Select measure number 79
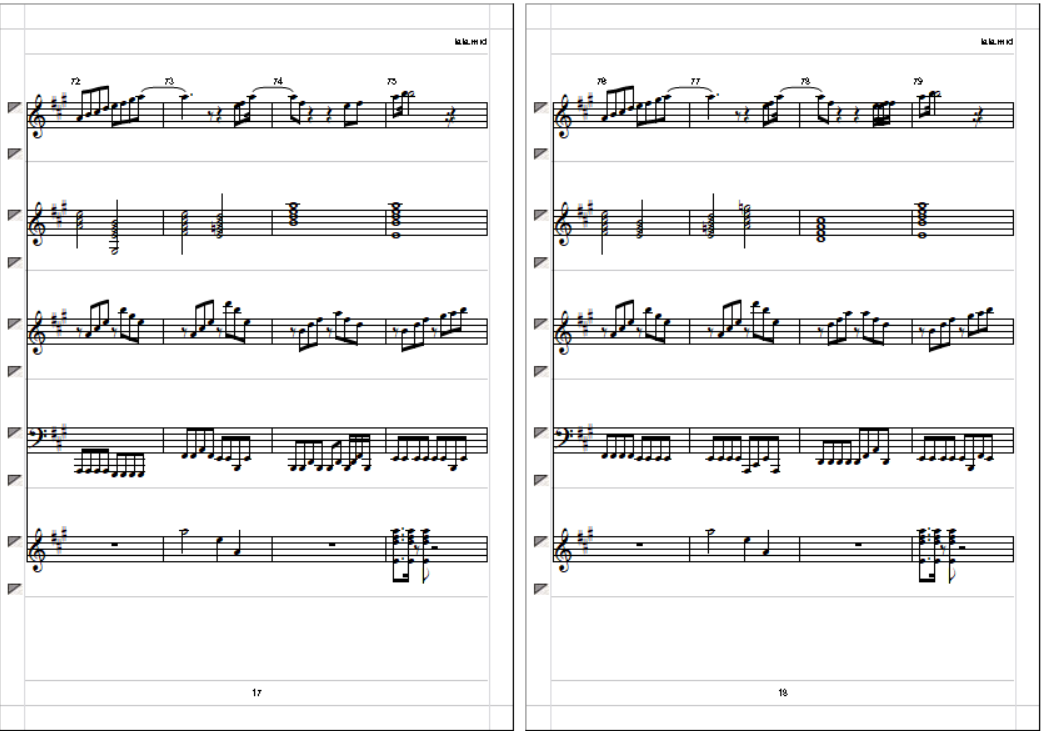The image size is (1041, 731). pos(918,81)
